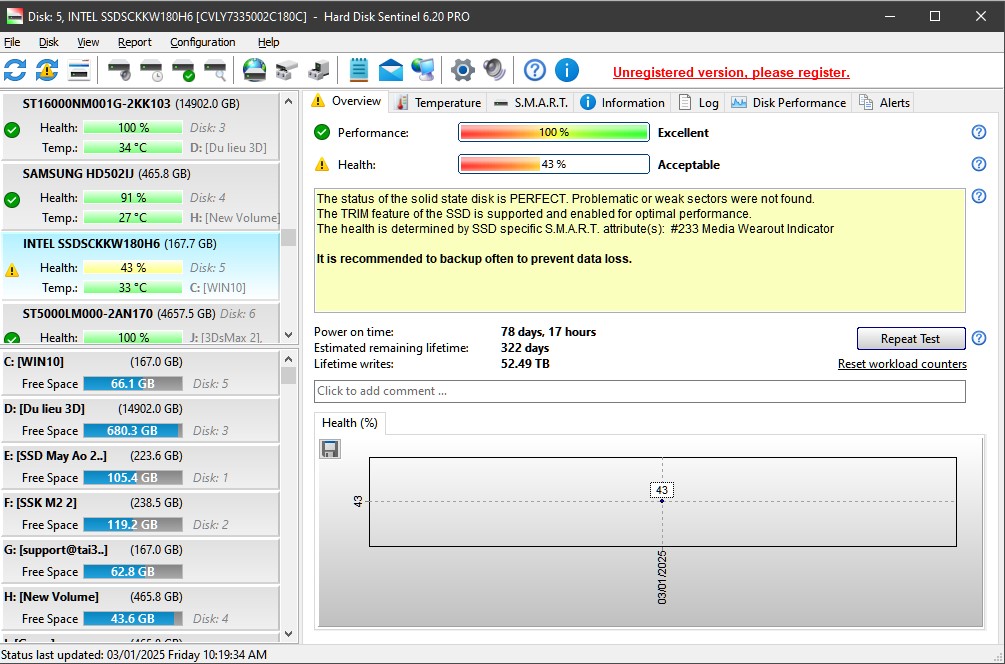The width and height of the screenshot is (1005, 664).
Task: Switch to the Temperature tab
Action: tap(438, 102)
